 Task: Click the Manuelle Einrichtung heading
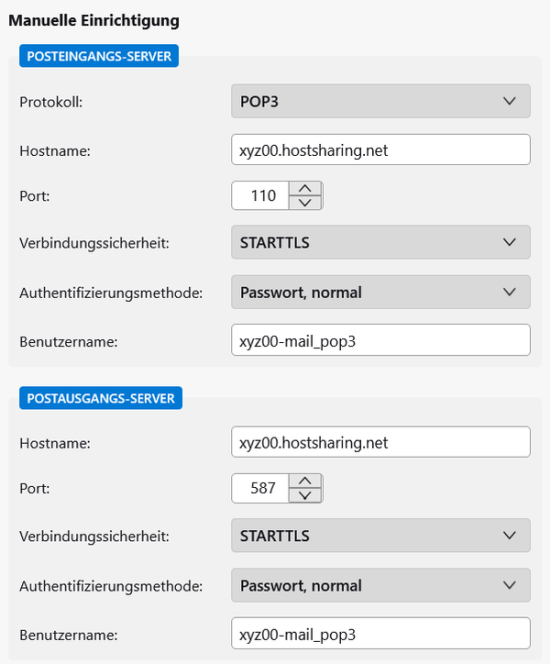[x=94, y=21]
